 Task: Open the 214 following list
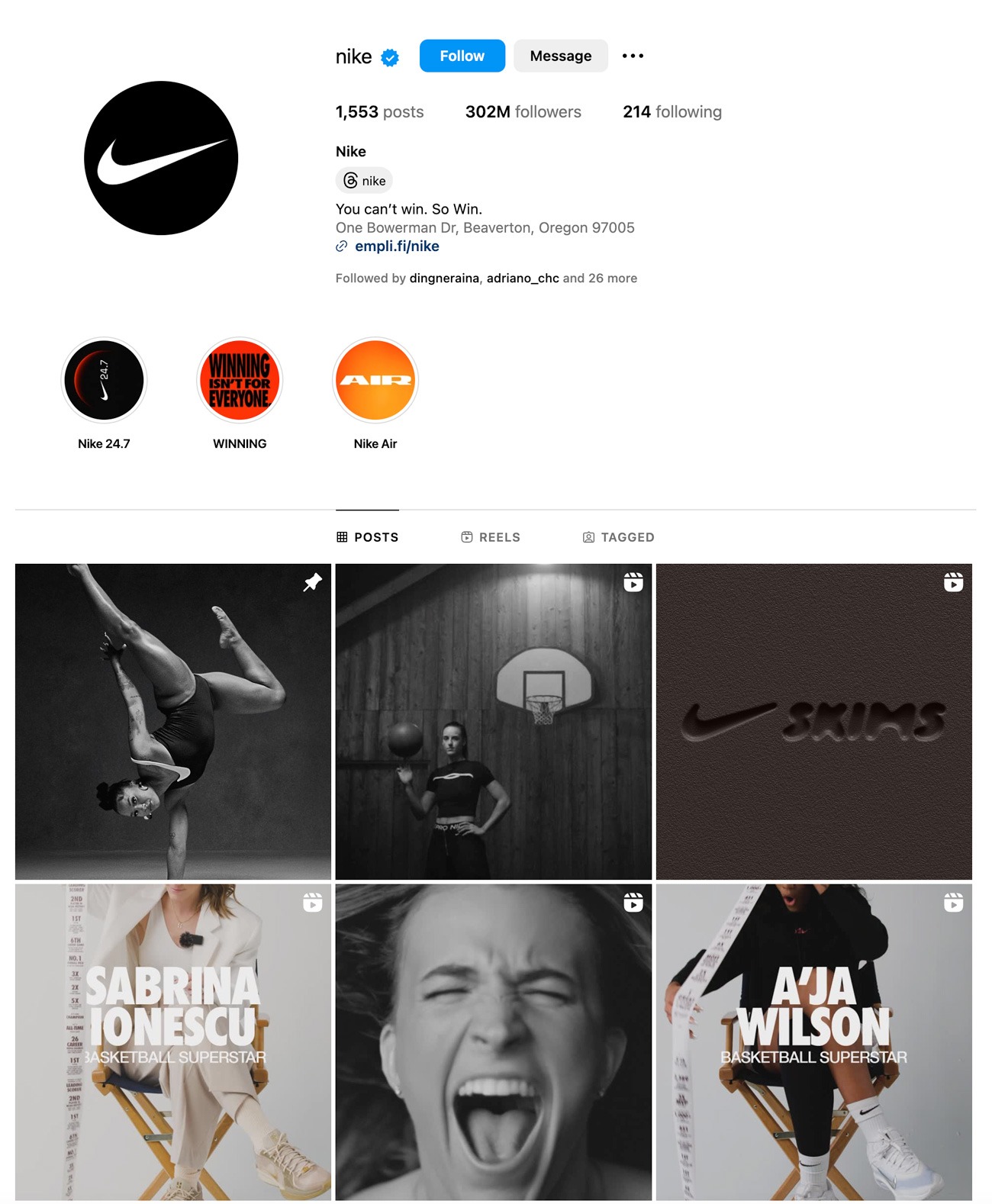[672, 111]
